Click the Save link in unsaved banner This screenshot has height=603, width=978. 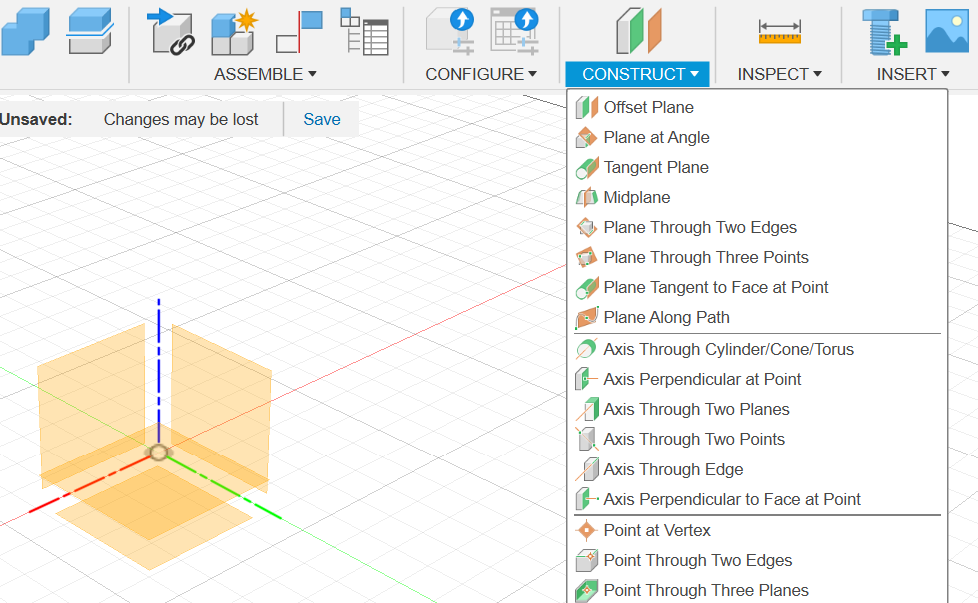click(322, 119)
